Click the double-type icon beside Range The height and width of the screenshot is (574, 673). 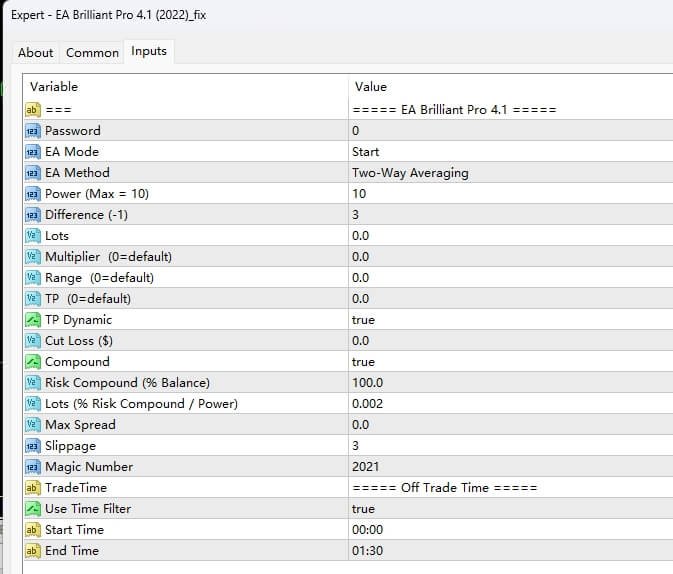(x=33, y=278)
